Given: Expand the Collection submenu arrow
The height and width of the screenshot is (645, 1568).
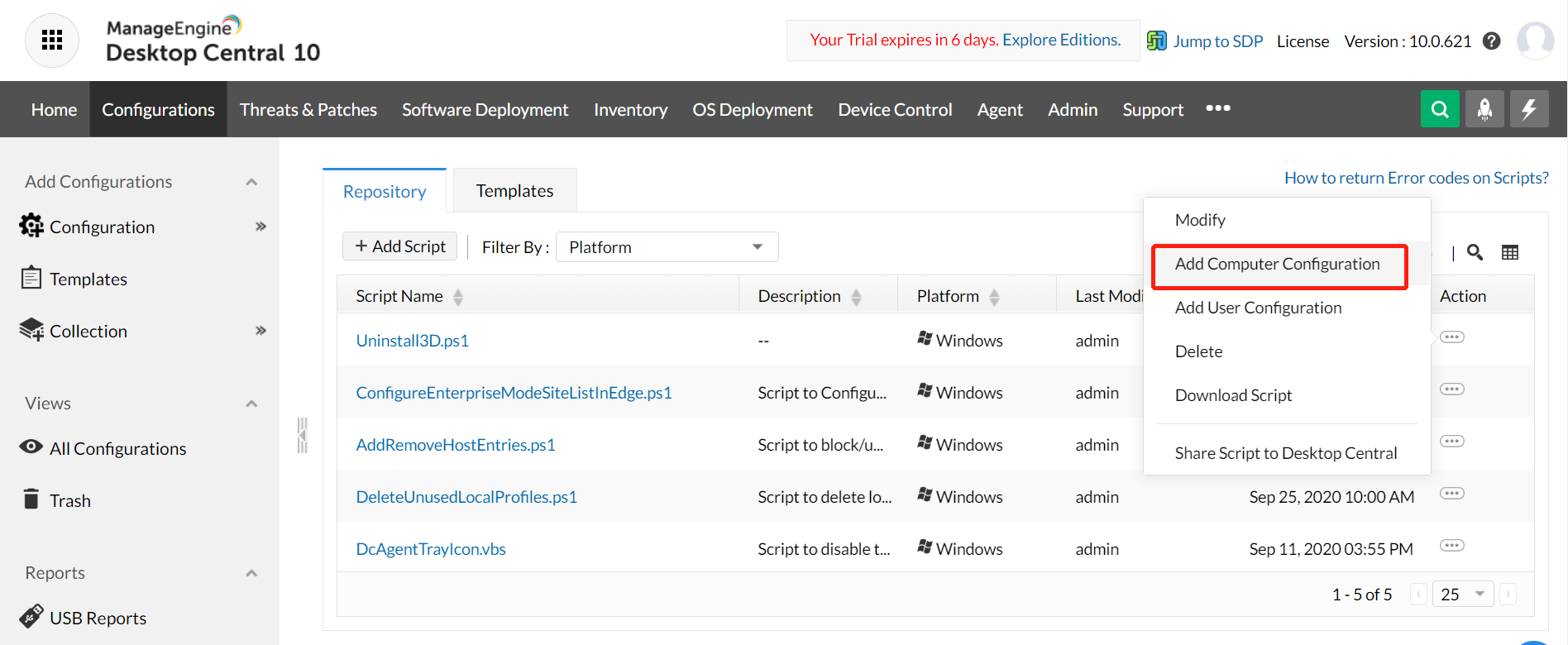Looking at the screenshot, I should pos(261,331).
